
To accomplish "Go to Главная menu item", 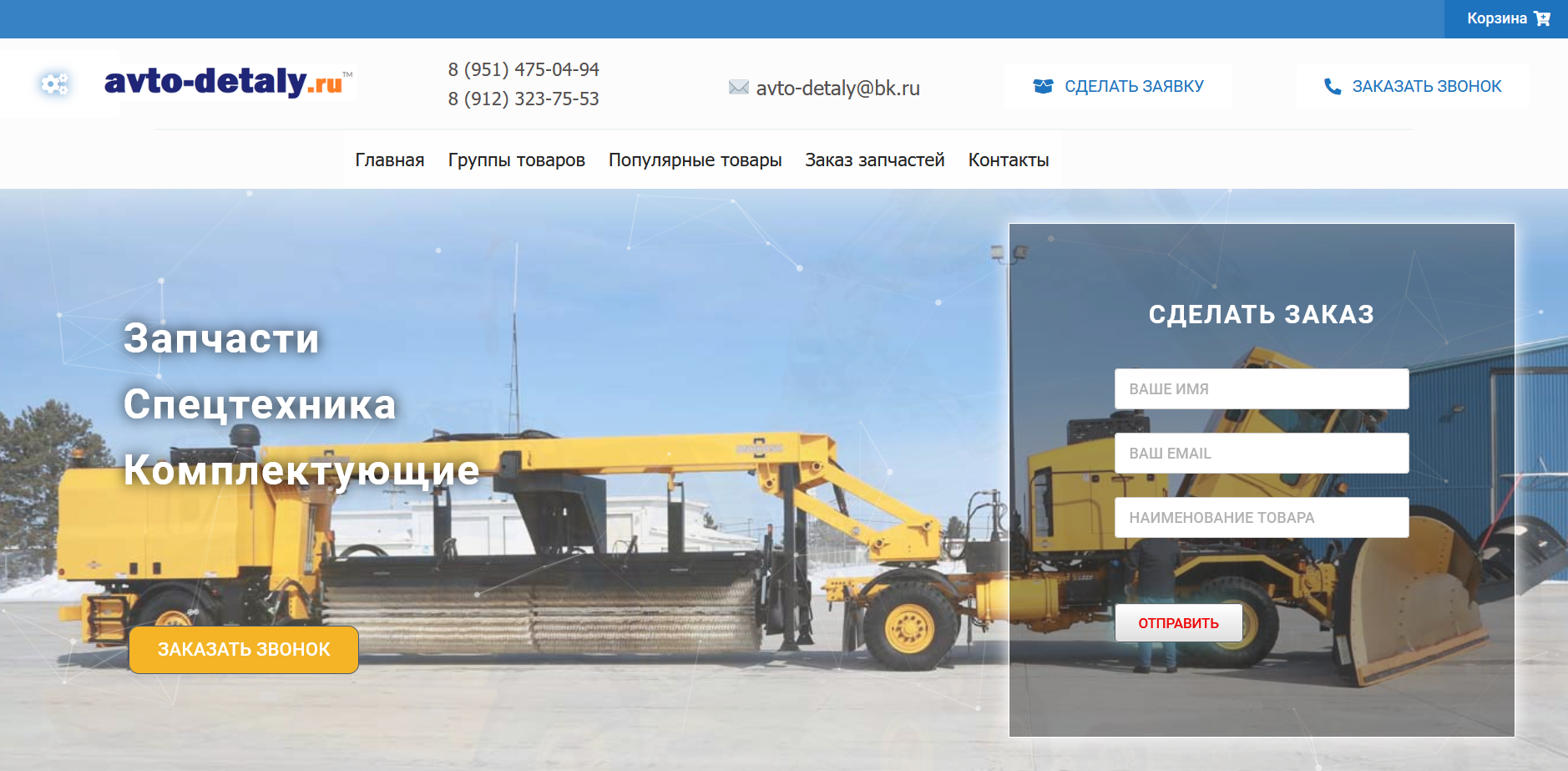I will (x=390, y=160).
